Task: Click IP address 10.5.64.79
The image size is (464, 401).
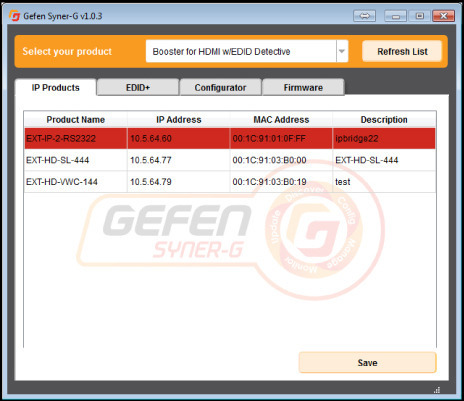Action: [179, 182]
